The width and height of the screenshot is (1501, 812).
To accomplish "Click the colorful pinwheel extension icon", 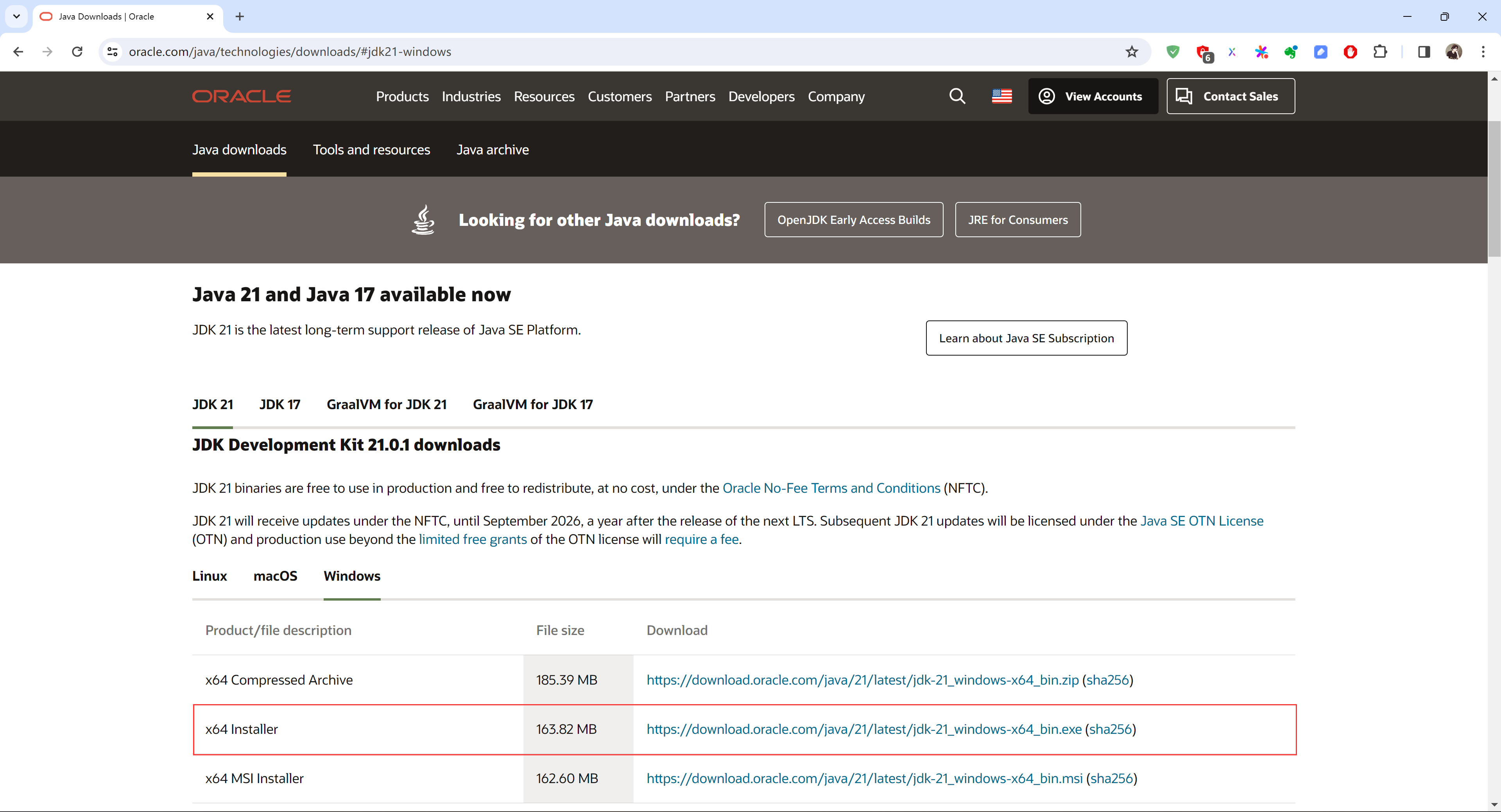I will tap(1261, 52).
